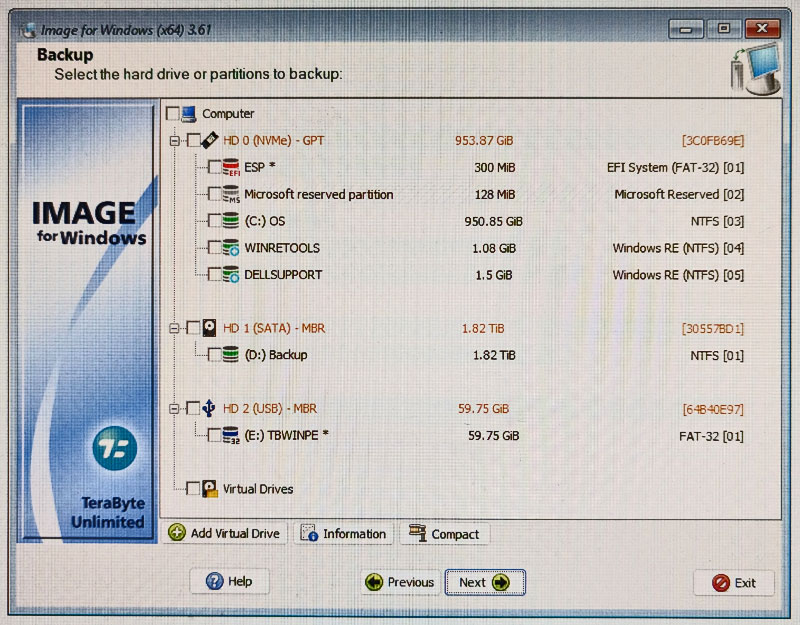
Task: Select the (E:) TBWINPE * label
Action: 286,435
